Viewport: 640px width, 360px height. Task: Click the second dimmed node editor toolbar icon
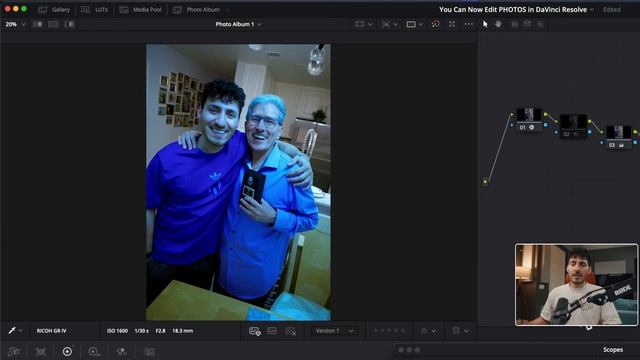[527, 24]
